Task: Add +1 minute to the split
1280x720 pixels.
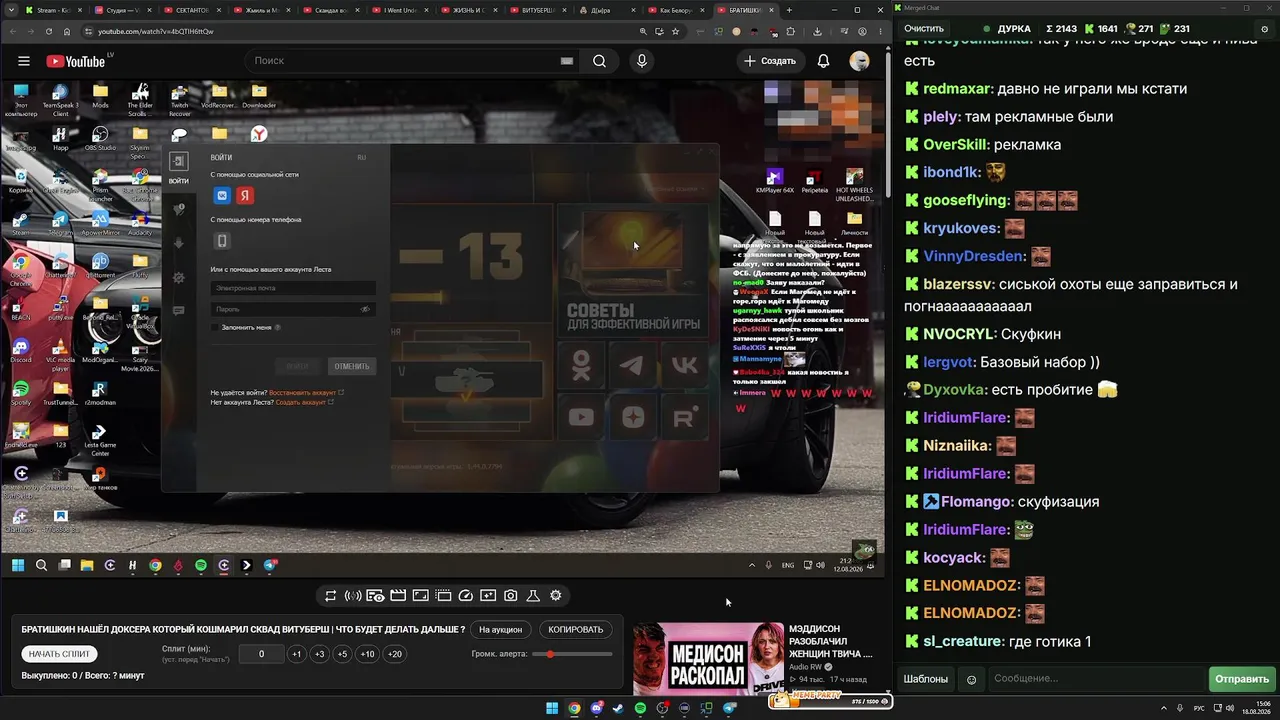Action: (296, 654)
